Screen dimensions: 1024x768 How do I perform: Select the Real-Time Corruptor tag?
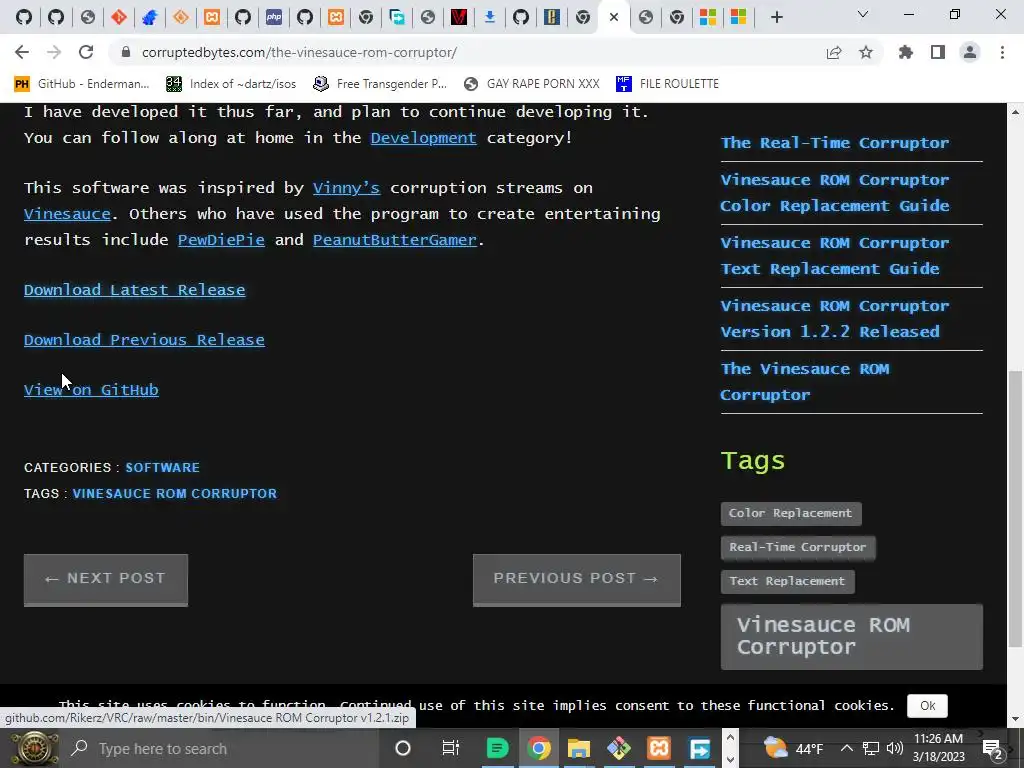(798, 547)
